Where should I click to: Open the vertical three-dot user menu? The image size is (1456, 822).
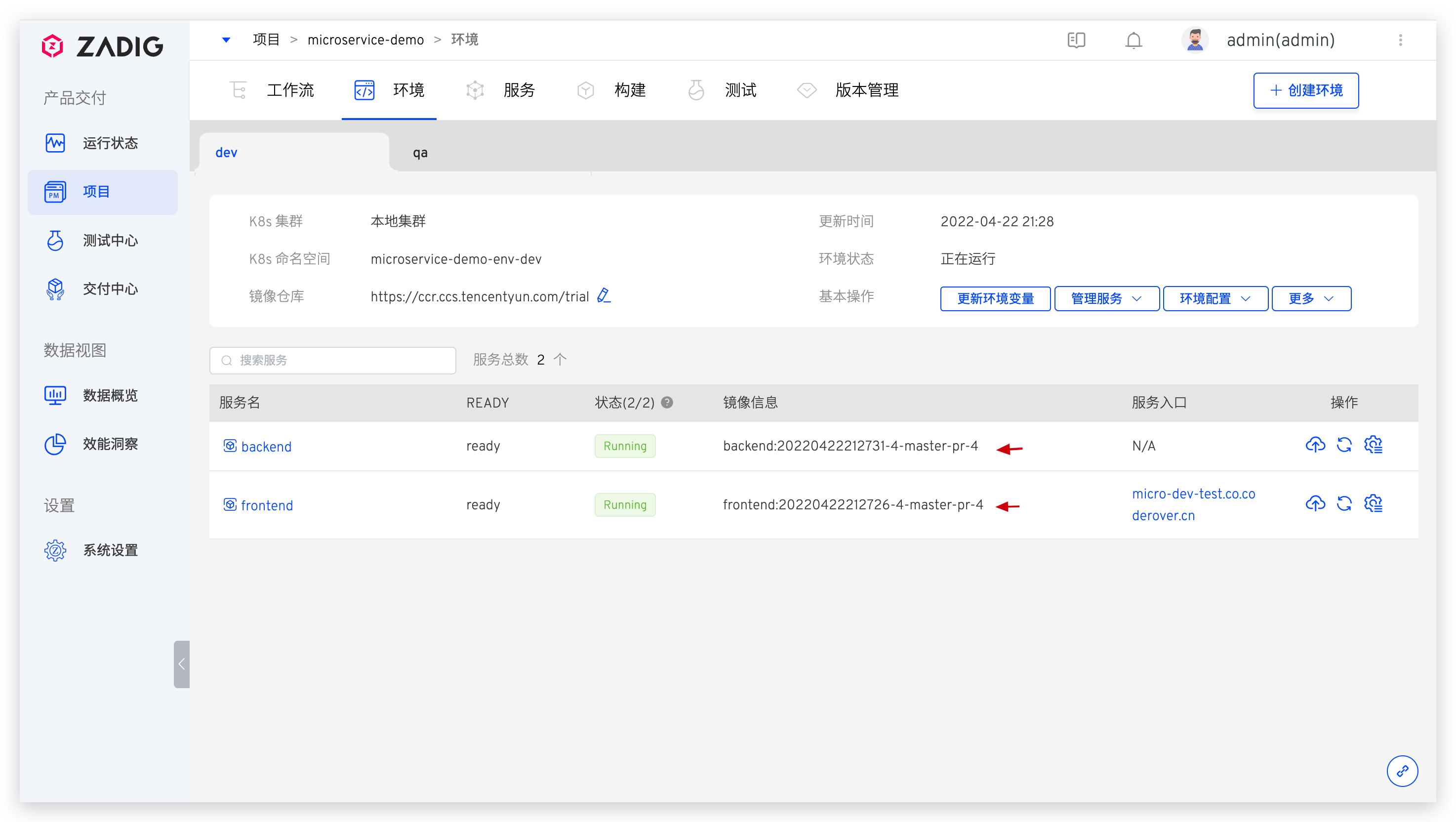(1401, 40)
